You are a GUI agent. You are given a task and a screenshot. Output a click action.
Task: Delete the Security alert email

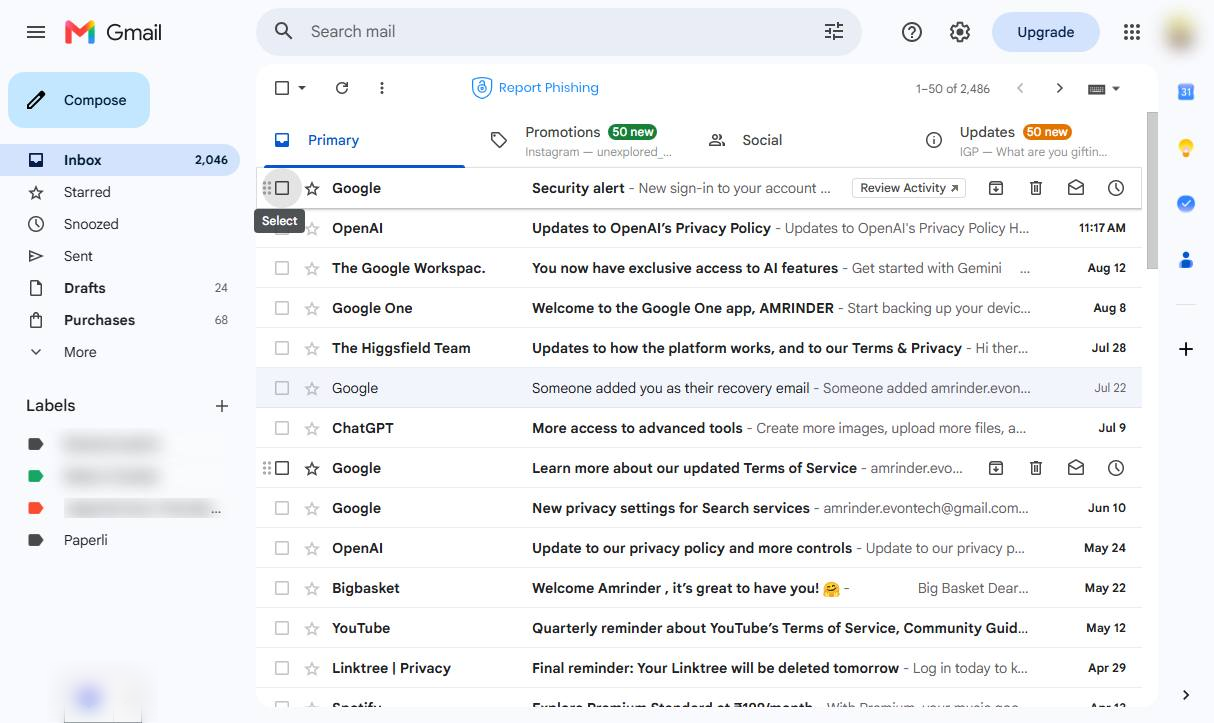click(x=1036, y=188)
